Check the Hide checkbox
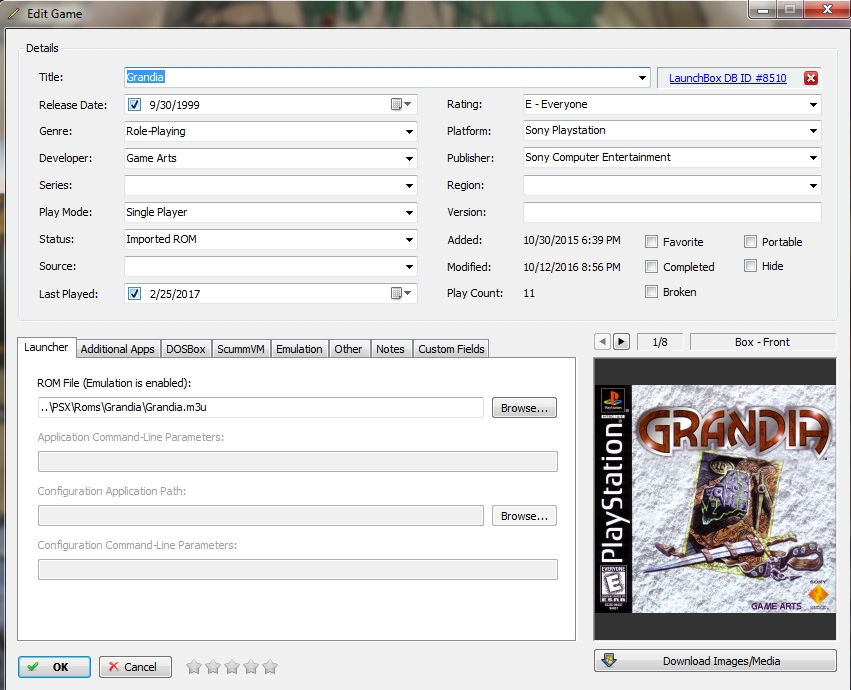The width and height of the screenshot is (851, 690). coord(750,265)
